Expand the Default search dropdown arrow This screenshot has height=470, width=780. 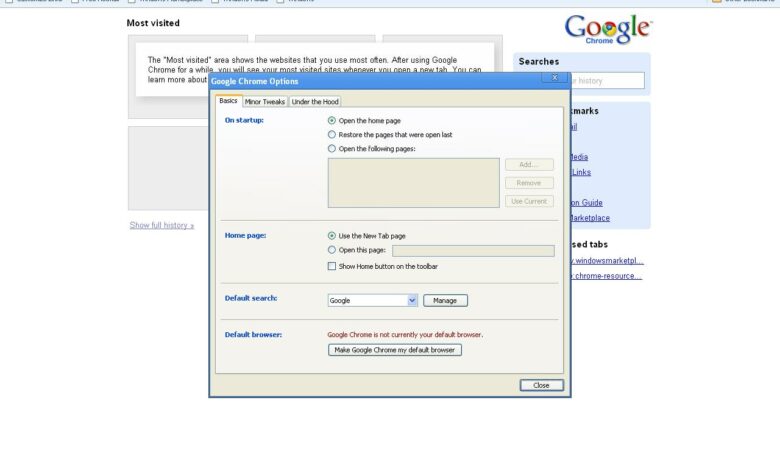(412, 300)
